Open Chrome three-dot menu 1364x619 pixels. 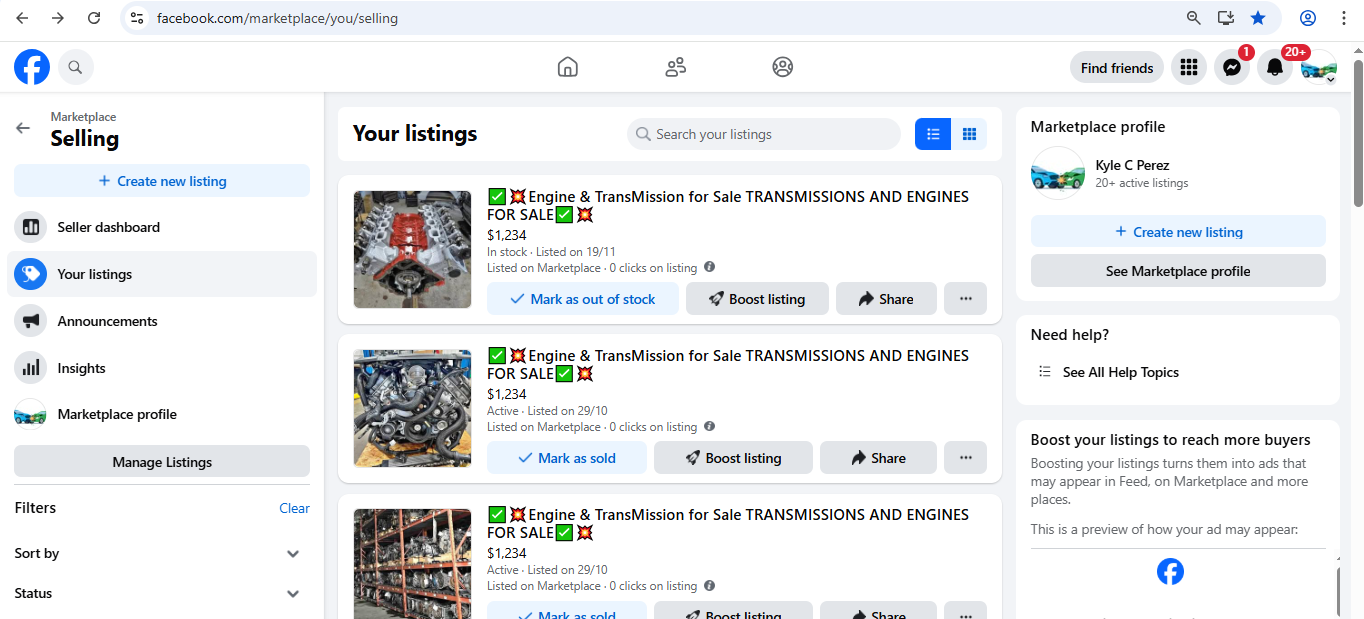(1343, 18)
